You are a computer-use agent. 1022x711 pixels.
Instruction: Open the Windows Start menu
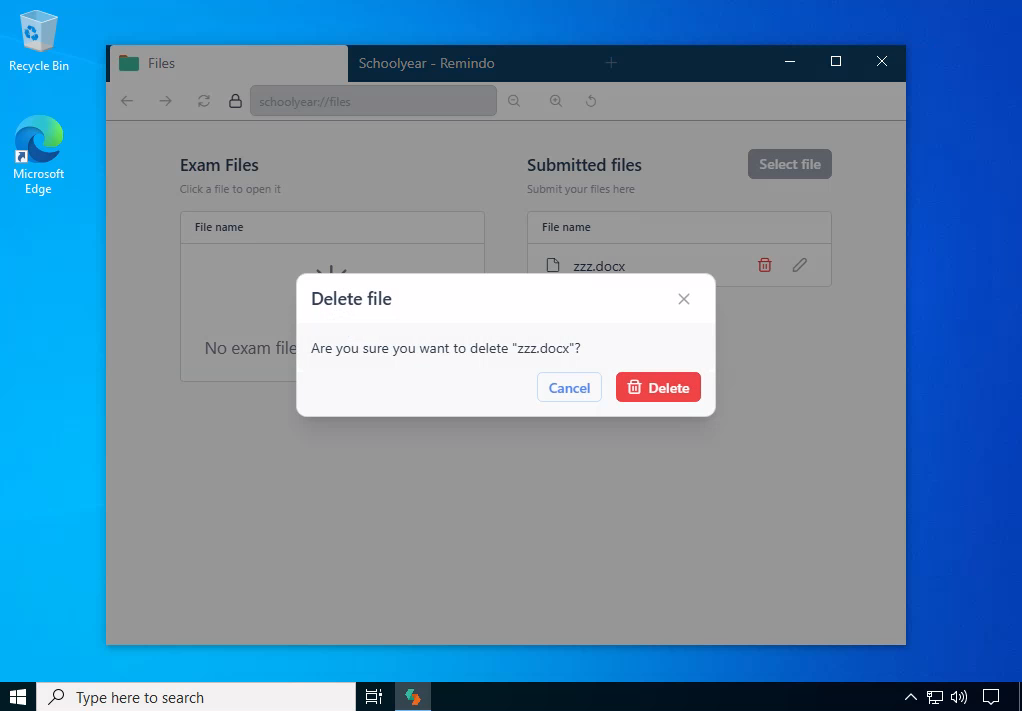[18, 697]
